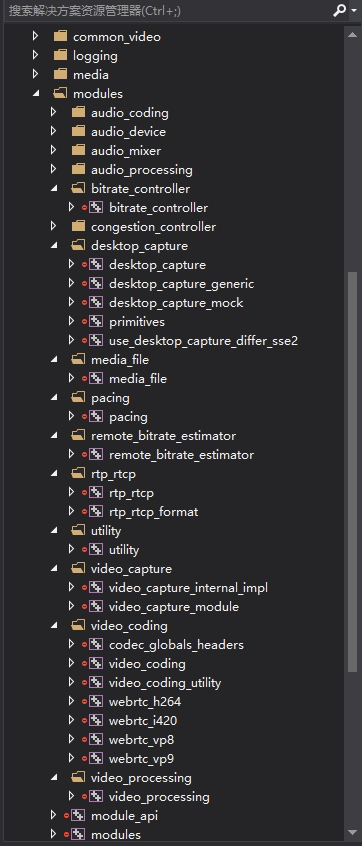
Task: Collapse the desktop_capture folder
Action: click(x=54, y=245)
